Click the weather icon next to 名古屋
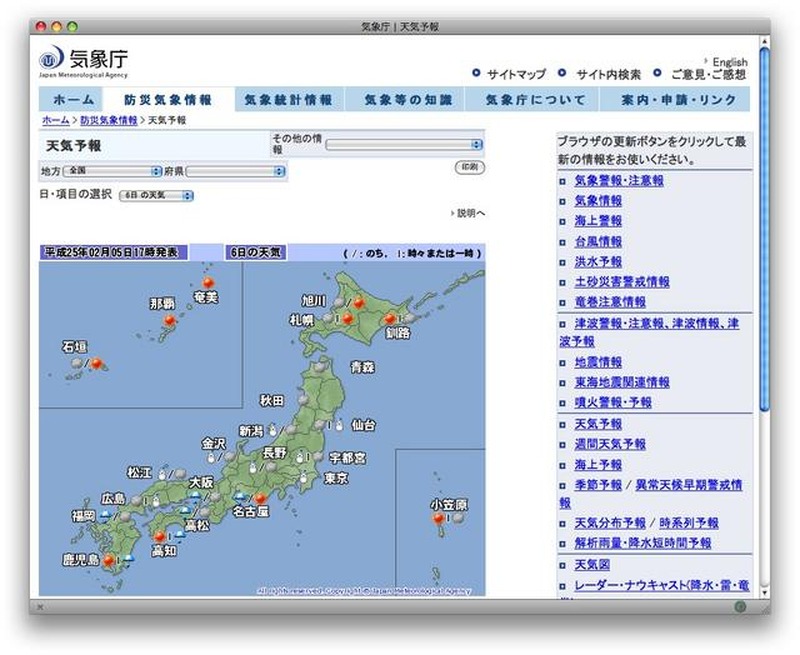 click(x=260, y=499)
